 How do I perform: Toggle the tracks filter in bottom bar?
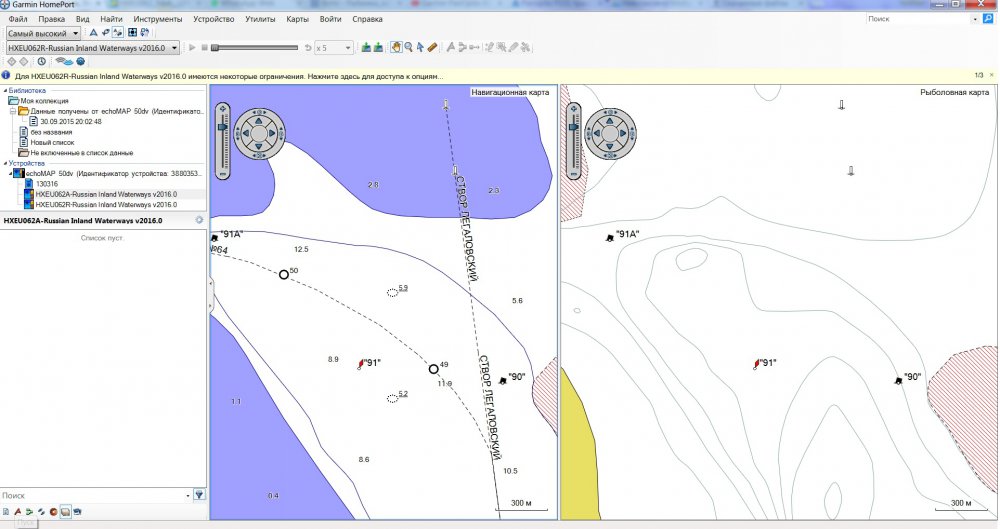point(41,512)
